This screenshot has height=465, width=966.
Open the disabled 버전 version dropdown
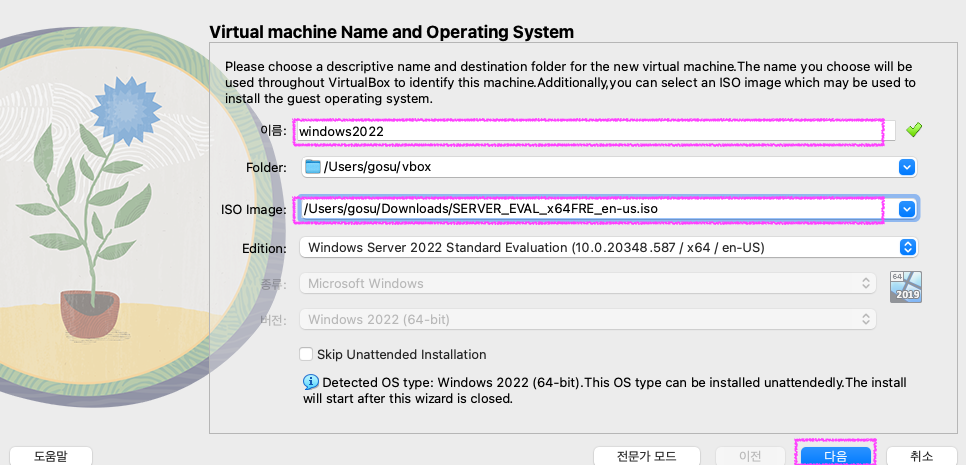(588, 319)
